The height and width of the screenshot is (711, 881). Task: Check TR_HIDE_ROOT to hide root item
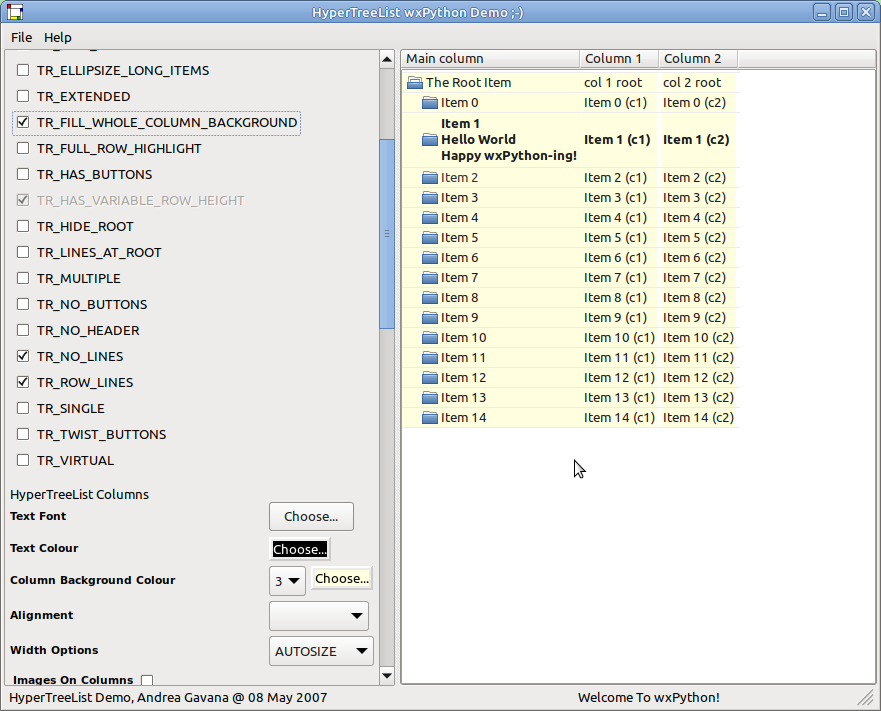[23, 226]
